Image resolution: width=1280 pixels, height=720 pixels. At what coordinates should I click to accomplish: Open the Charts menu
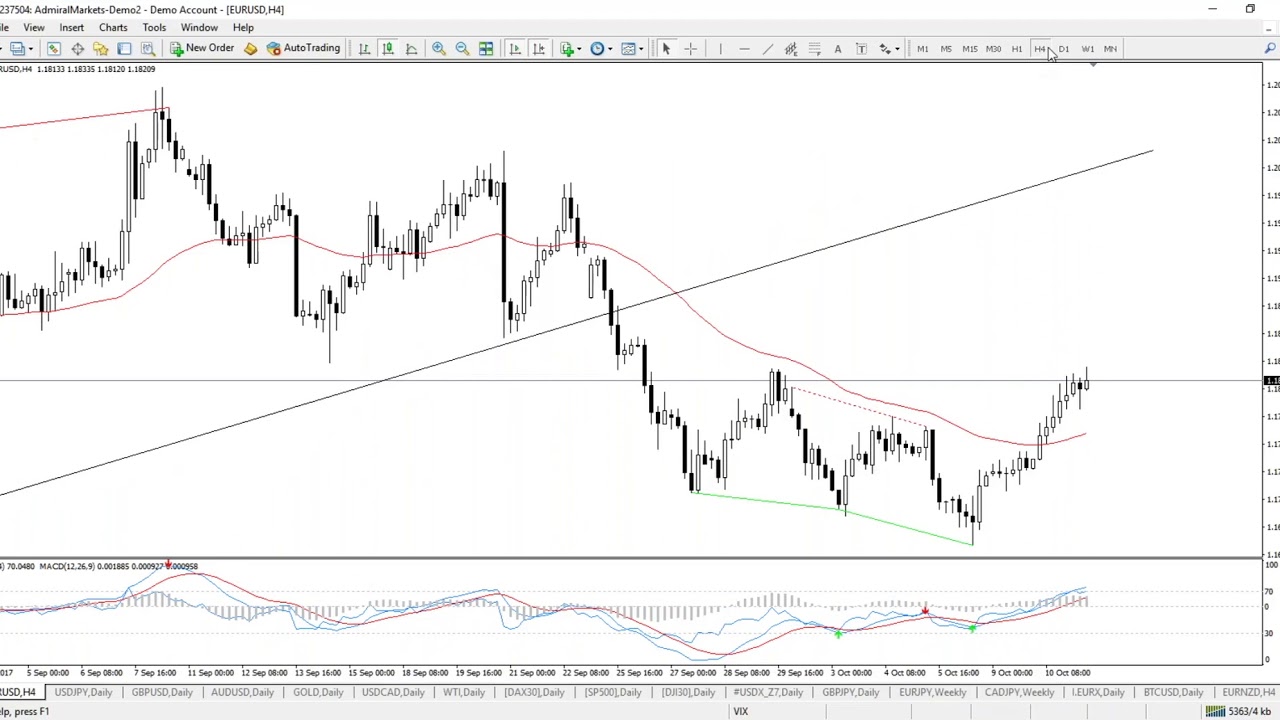coord(113,27)
